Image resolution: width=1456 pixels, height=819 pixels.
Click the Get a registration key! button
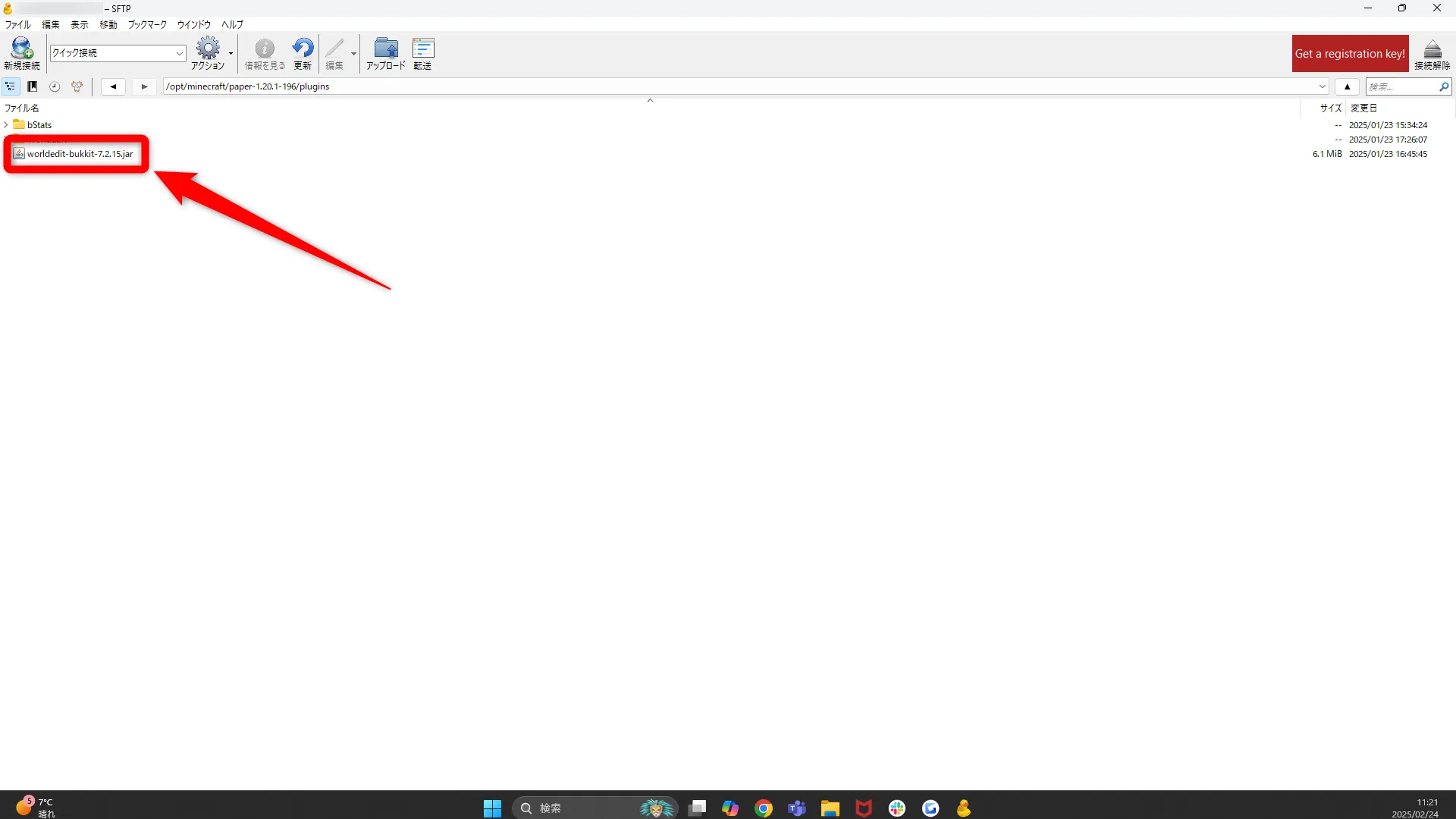pos(1350,54)
